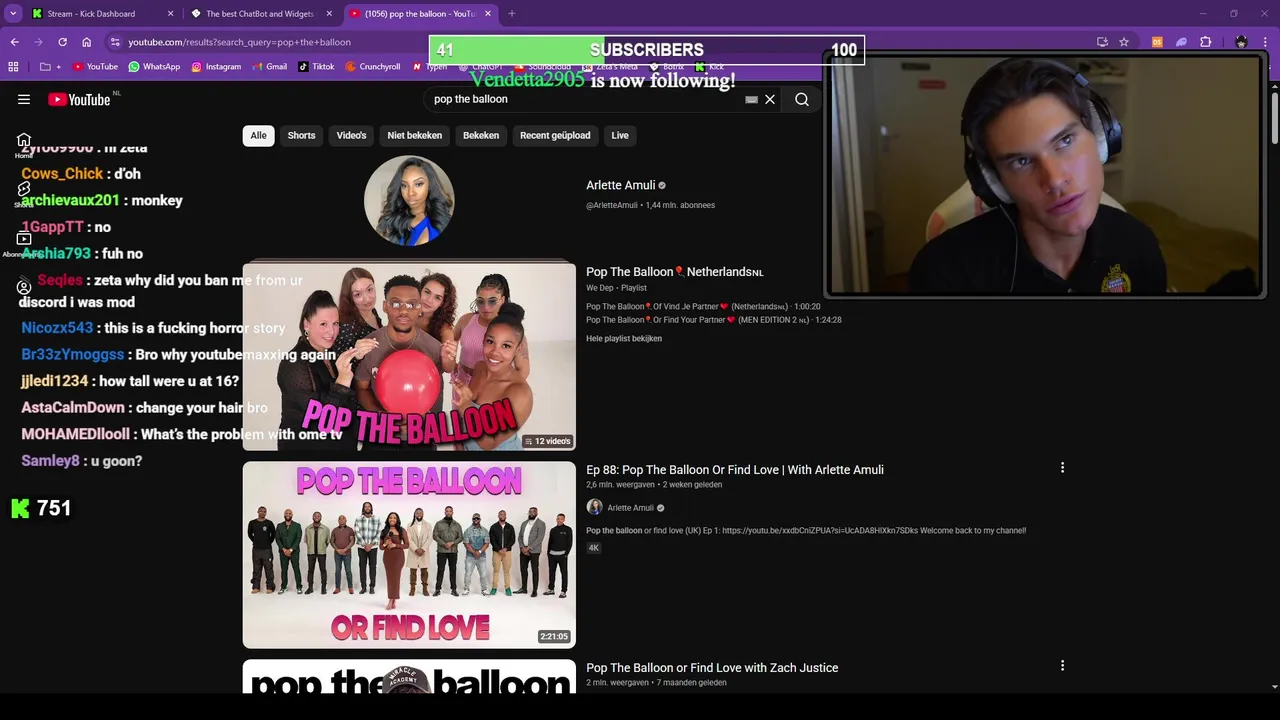Go forward in browser history
This screenshot has height=720, width=1280.
coord(38,42)
